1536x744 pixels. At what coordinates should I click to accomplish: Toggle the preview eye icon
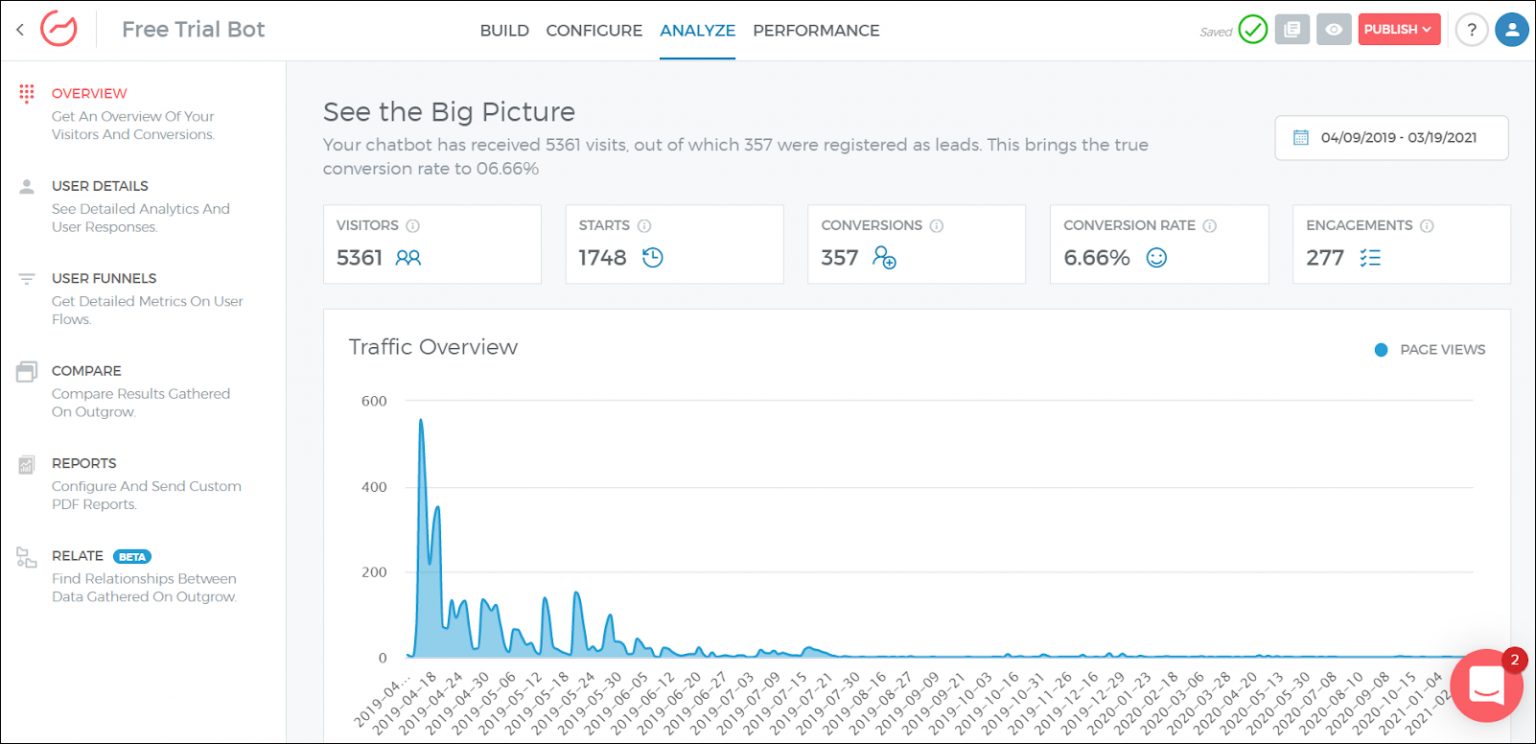point(1333,30)
